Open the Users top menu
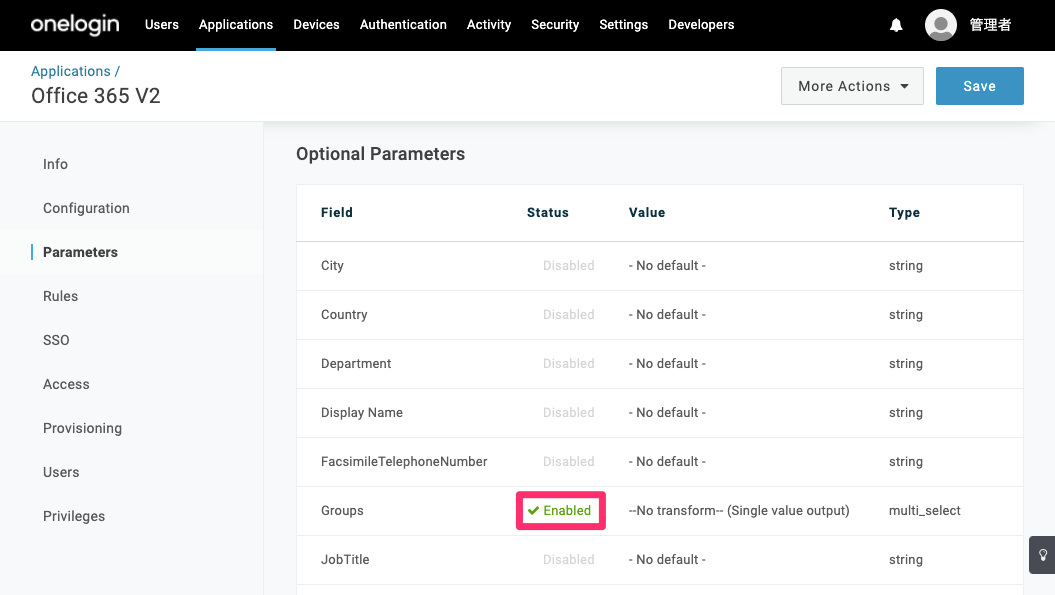1055x595 pixels. point(161,25)
